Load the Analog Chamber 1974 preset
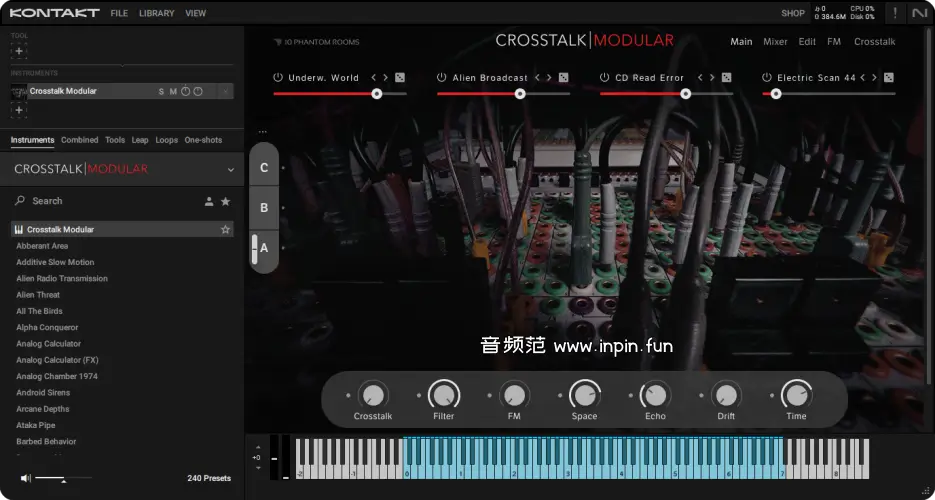This screenshot has height=500, width=935. (57, 376)
